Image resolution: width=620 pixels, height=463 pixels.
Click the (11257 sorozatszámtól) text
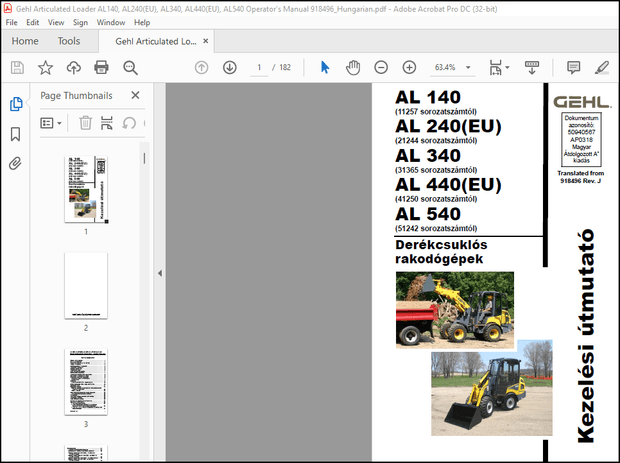pyautogui.click(x=436, y=111)
